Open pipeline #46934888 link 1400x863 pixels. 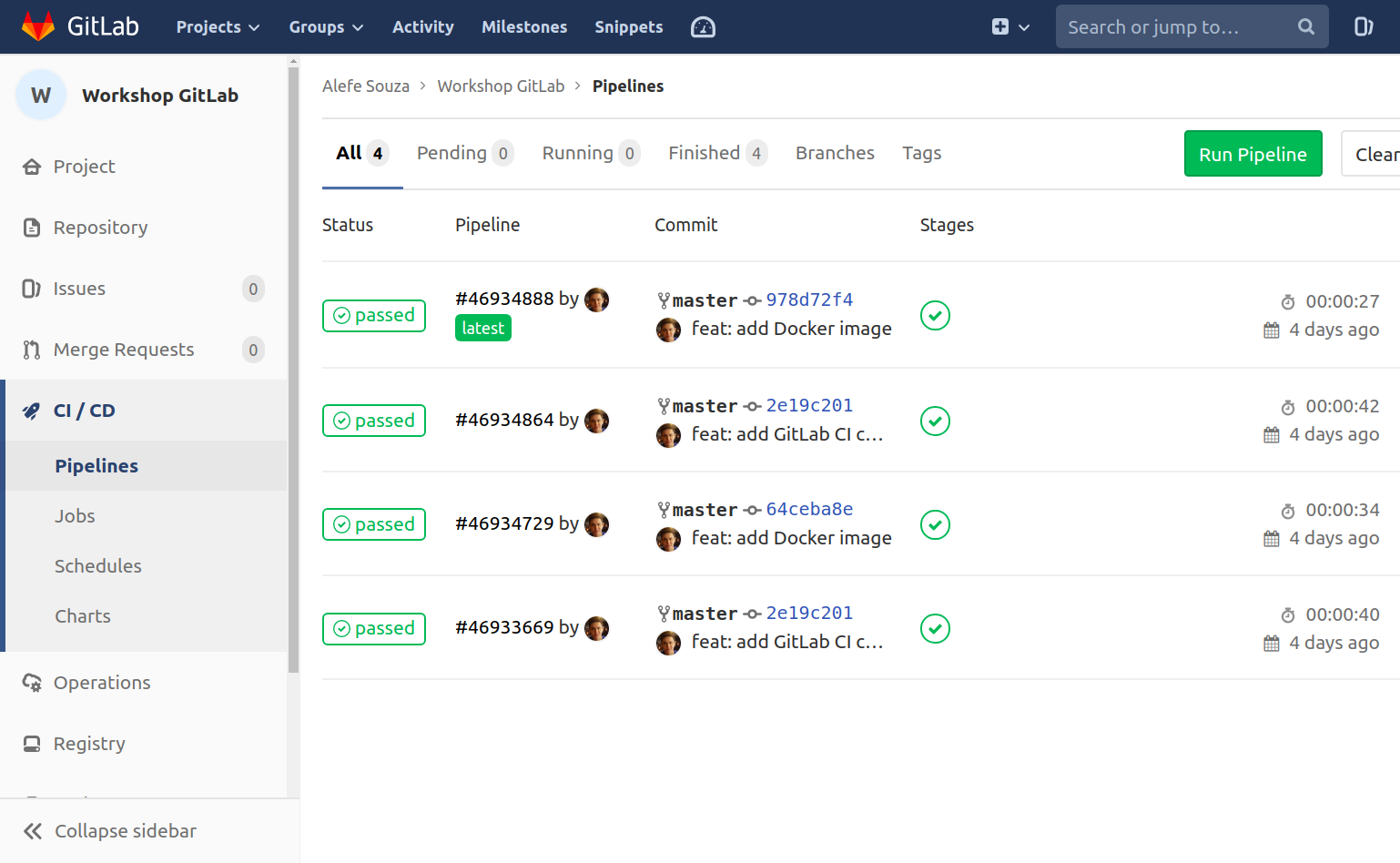tap(504, 299)
